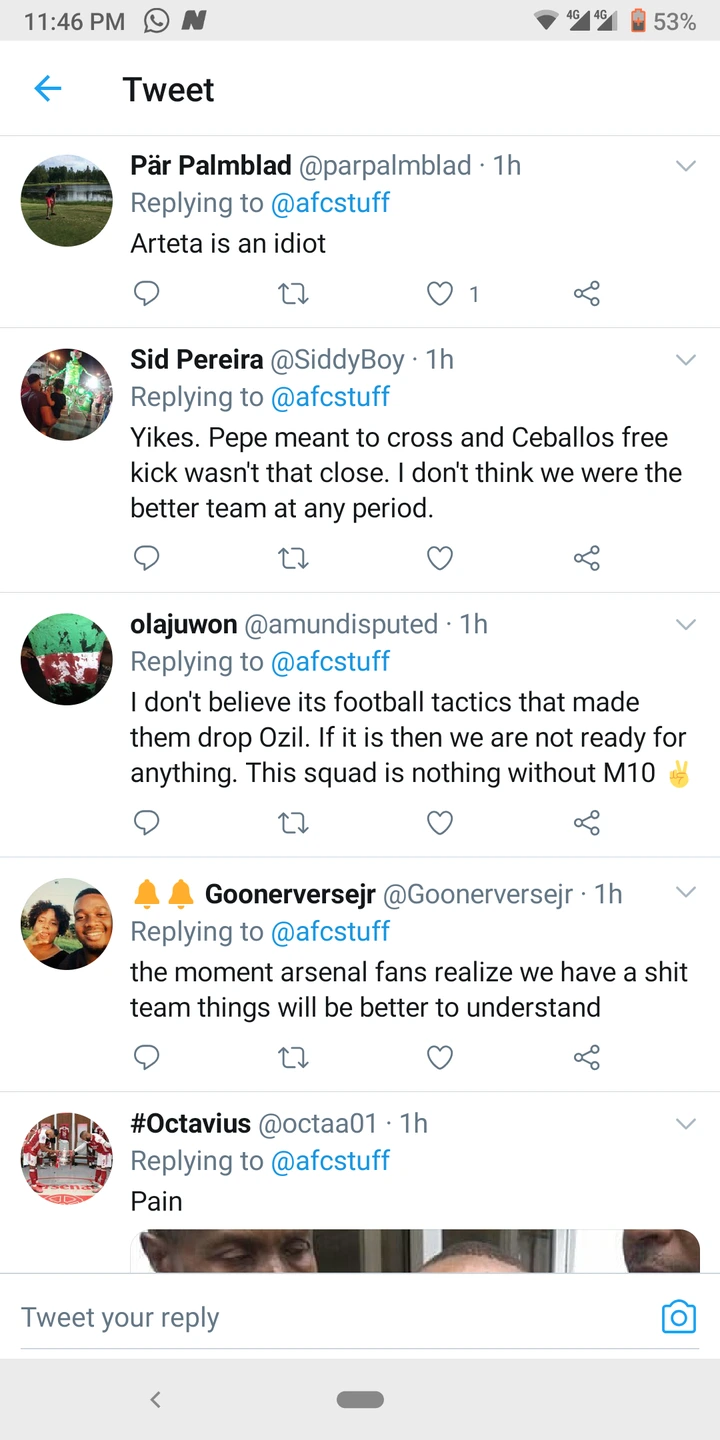The height and width of the screenshot is (1440, 720).
Task: Like Goonerversejr's tweet
Action: pyautogui.click(x=440, y=1057)
